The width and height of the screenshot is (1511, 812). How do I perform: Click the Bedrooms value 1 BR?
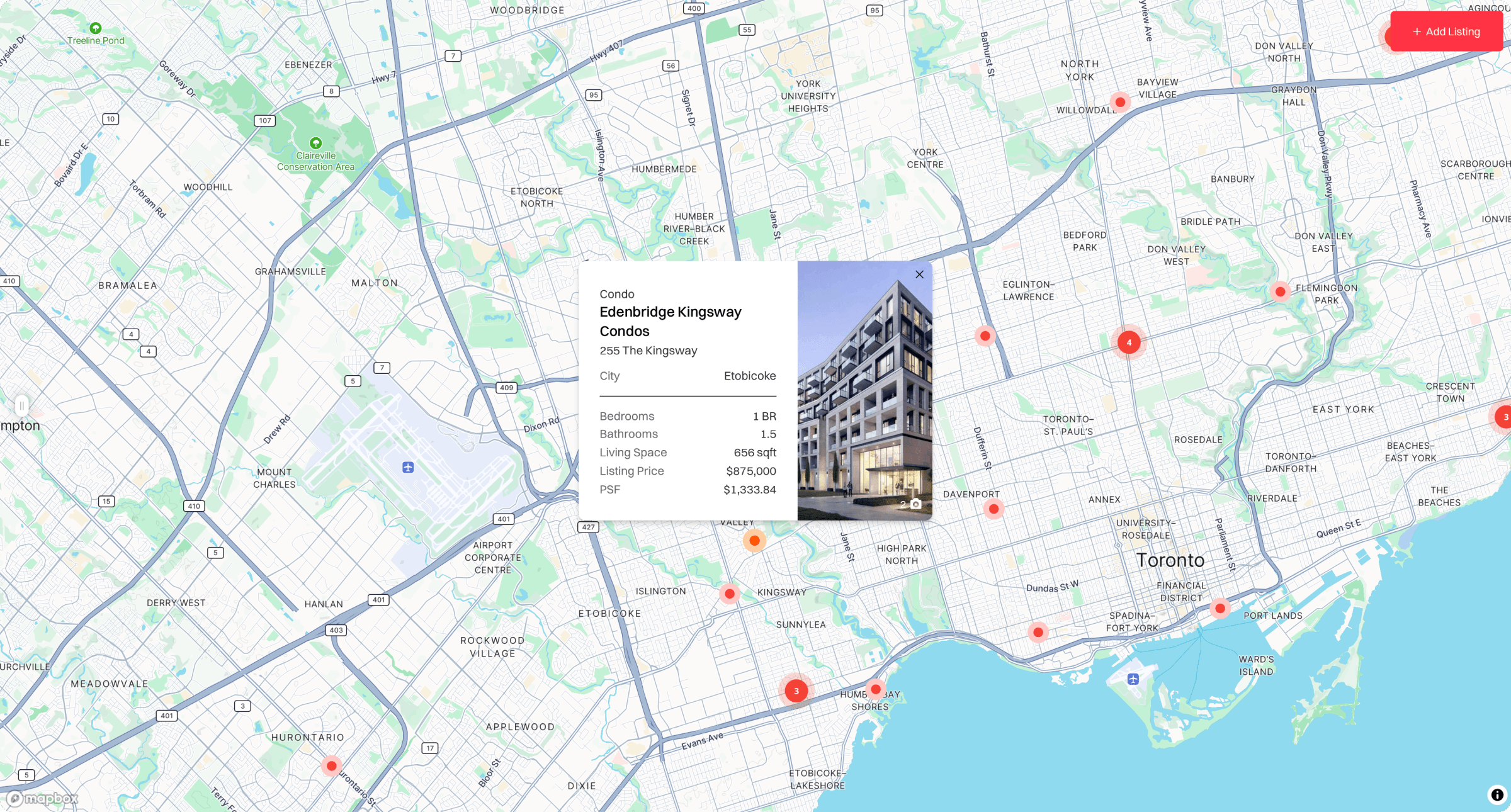point(764,416)
